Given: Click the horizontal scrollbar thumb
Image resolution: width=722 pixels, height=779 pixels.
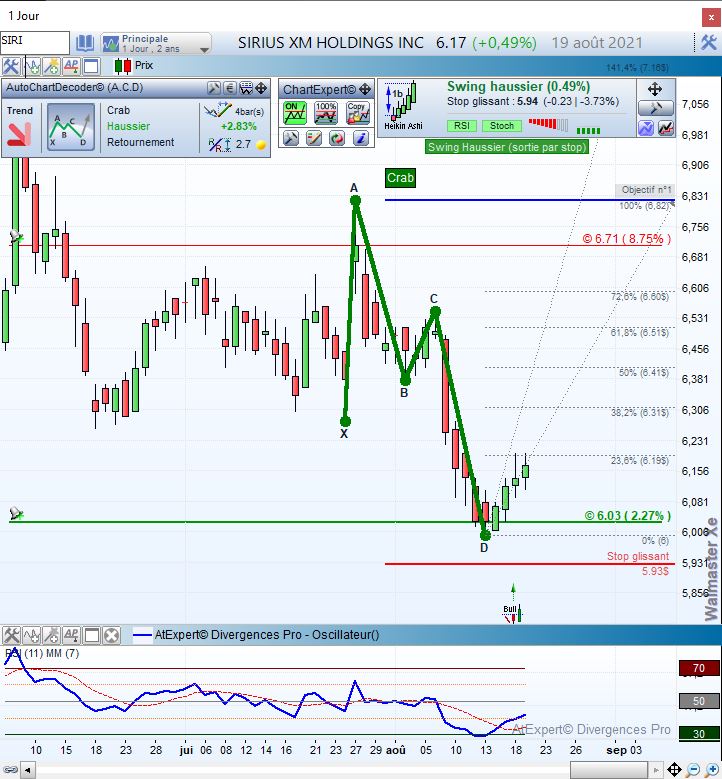Looking at the screenshot, I should click(609, 771).
